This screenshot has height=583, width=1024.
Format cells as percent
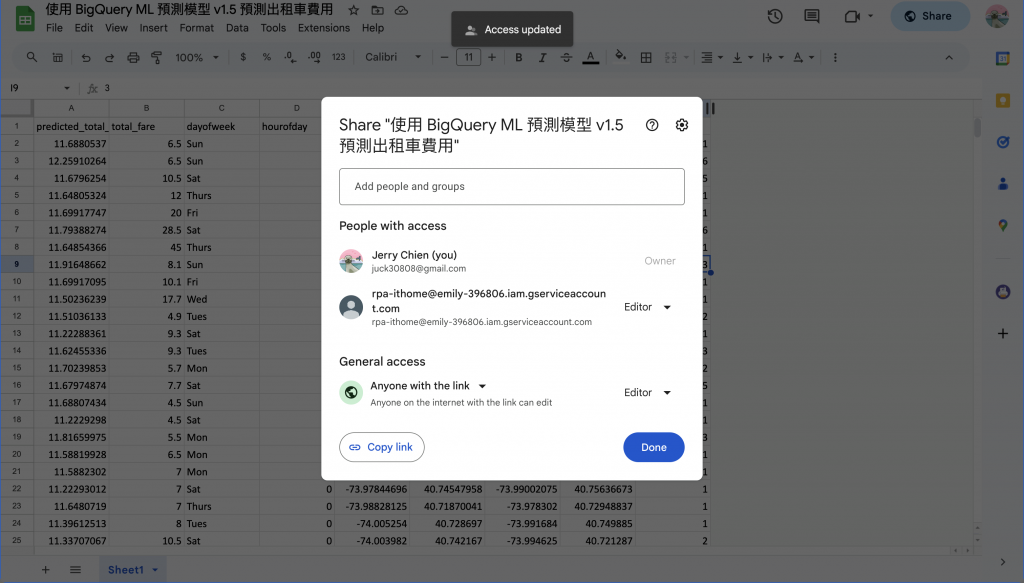pyautogui.click(x=266, y=57)
